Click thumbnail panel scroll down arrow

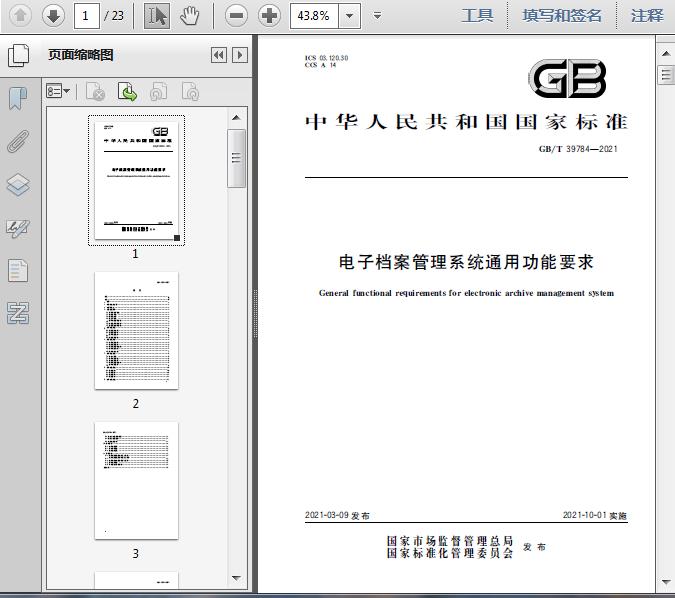pyautogui.click(x=236, y=578)
